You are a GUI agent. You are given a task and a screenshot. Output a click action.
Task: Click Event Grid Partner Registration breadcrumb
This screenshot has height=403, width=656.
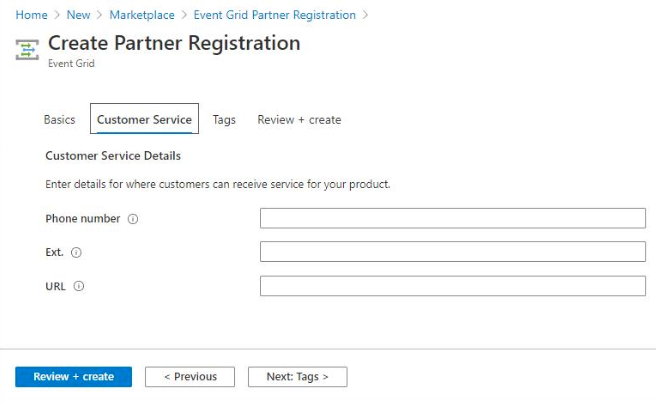coord(274,15)
